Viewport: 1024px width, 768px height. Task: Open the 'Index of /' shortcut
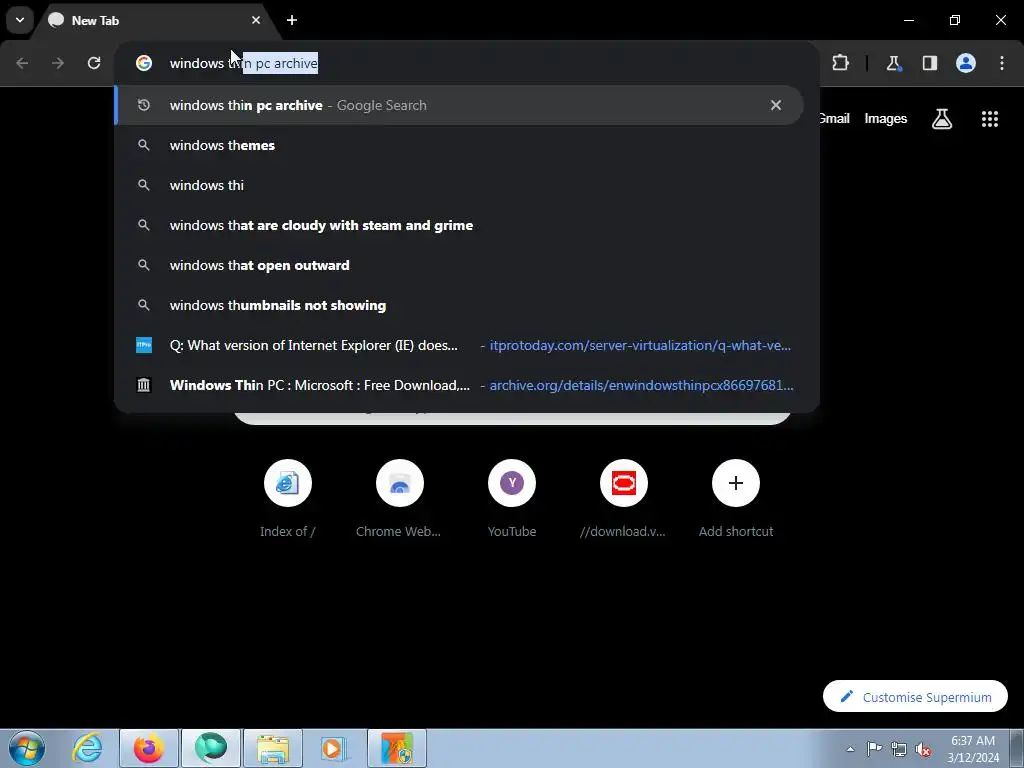point(287,500)
